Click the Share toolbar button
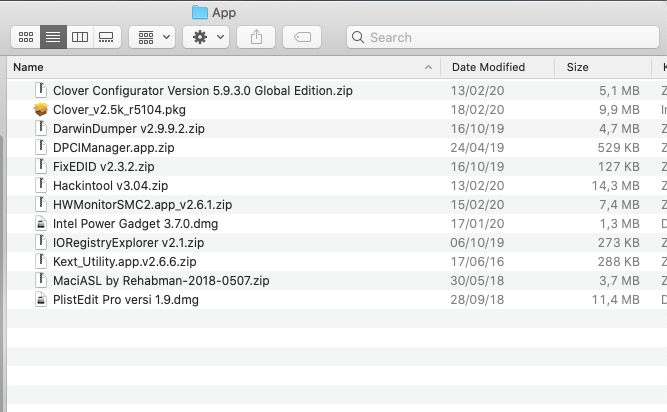This screenshot has height=412, width=667. pyautogui.click(x=256, y=37)
